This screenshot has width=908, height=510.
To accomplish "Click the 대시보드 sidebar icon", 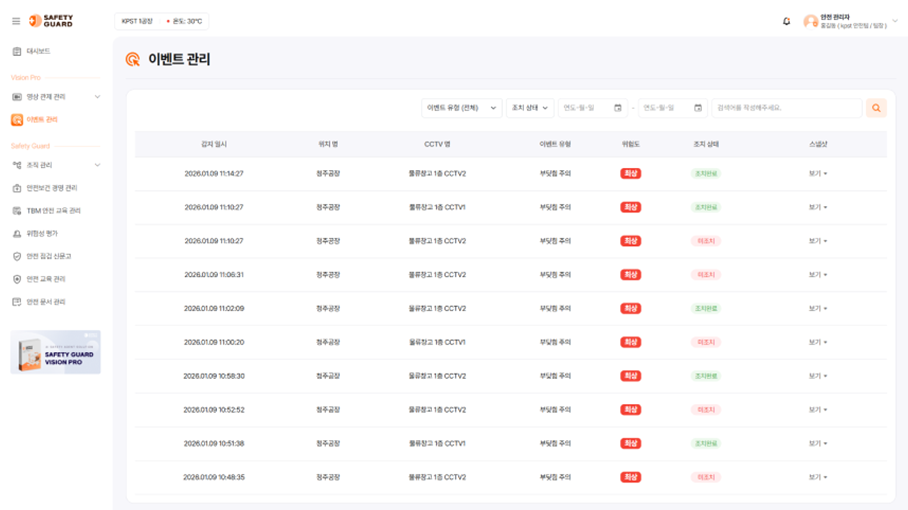I will coord(17,51).
